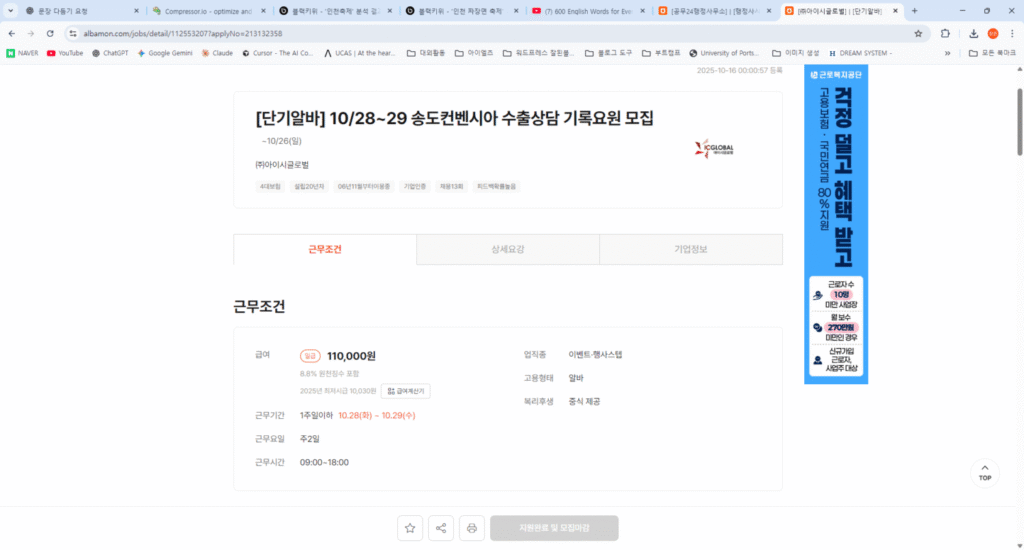Open the ChatGPT bookmark
This screenshot has height=550, width=1024.
tap(110, 53)
